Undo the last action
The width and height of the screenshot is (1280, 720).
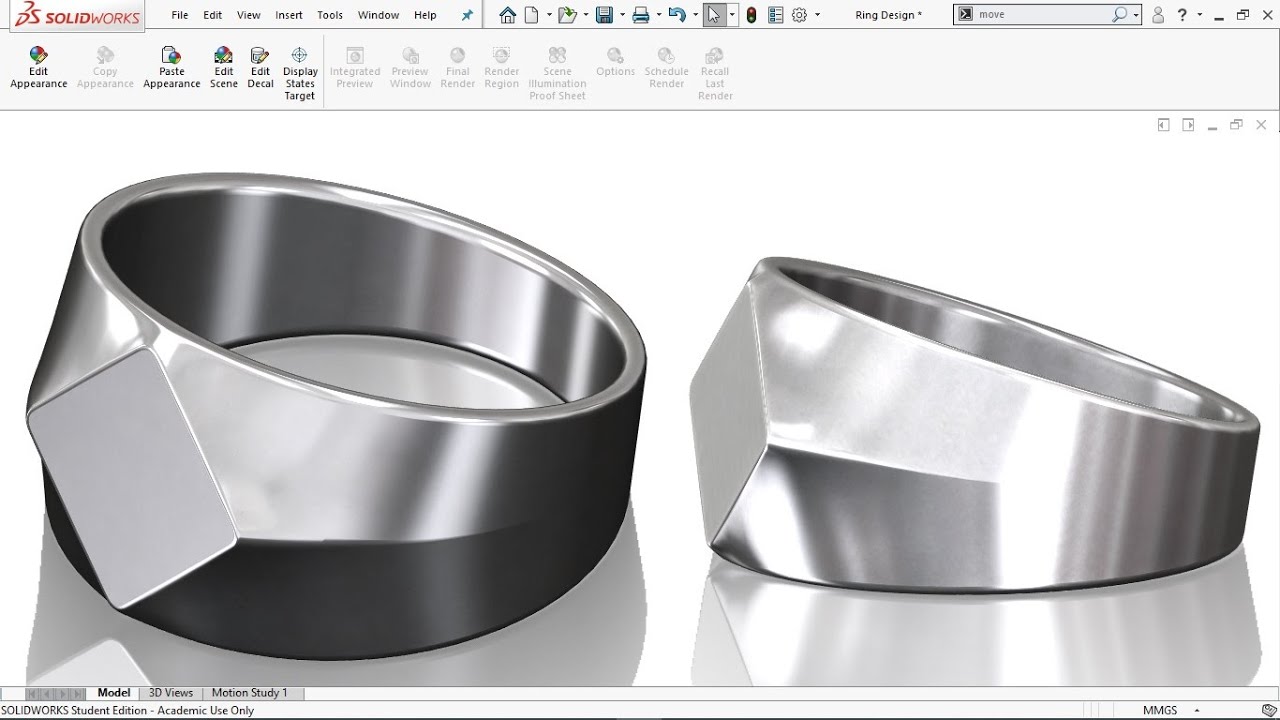coord(677,15)
